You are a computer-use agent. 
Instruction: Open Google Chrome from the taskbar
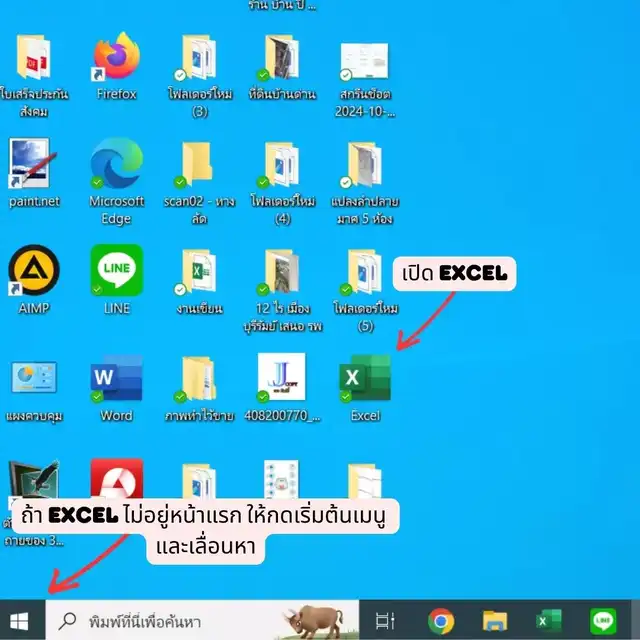pos(440,621)
